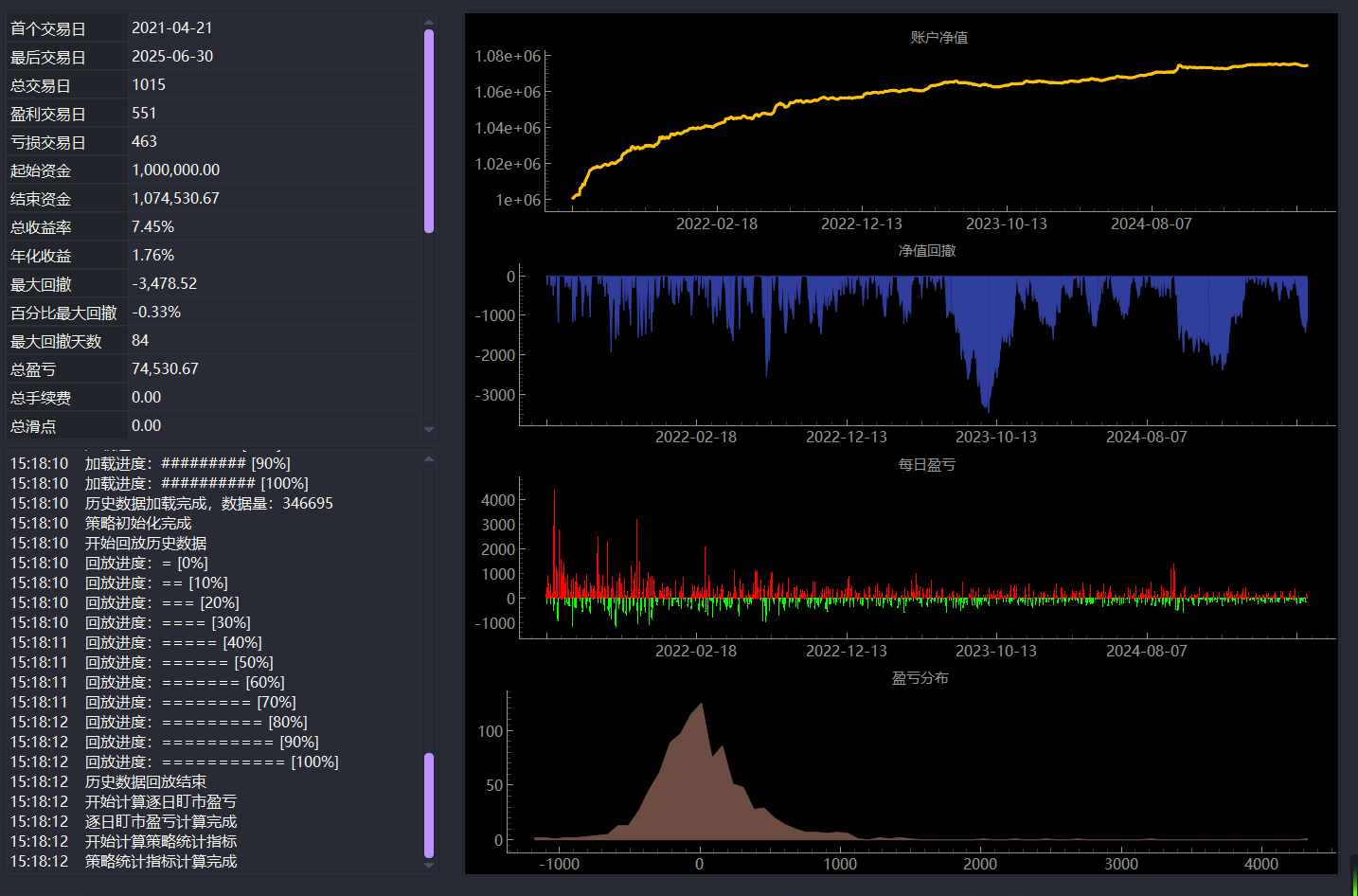Click the log panel scroll-down arrow
1358x896 pixels.
[429, 864]
